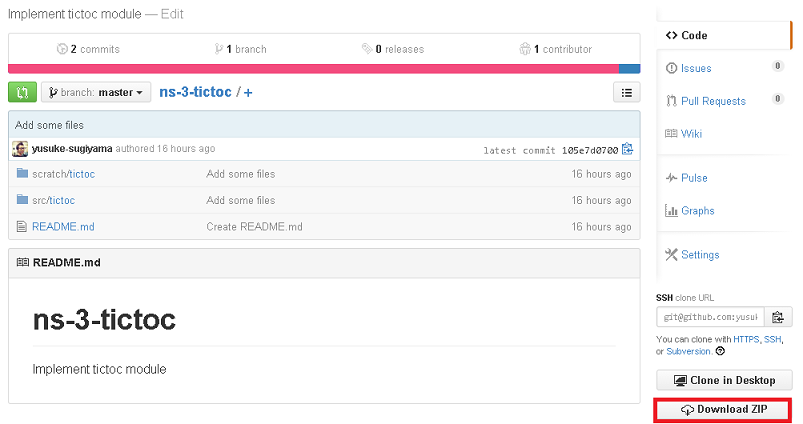Screen dimensions: 803x424
Task: Copy clone URL with the clipboard button
Action: (778, 317)
